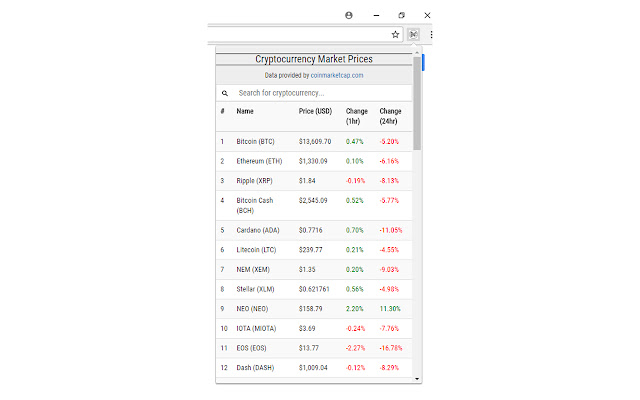Image resolution: width=640 pixels, height=400 pixels.
Task: Click Stellar 1hr change 0.56%
Action: click(x=354, y=289)
